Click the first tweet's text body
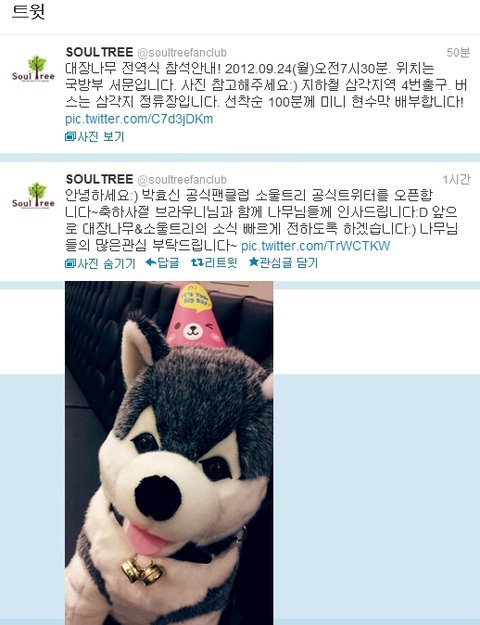This screenshot has height=625, width=480. [266, 85]
